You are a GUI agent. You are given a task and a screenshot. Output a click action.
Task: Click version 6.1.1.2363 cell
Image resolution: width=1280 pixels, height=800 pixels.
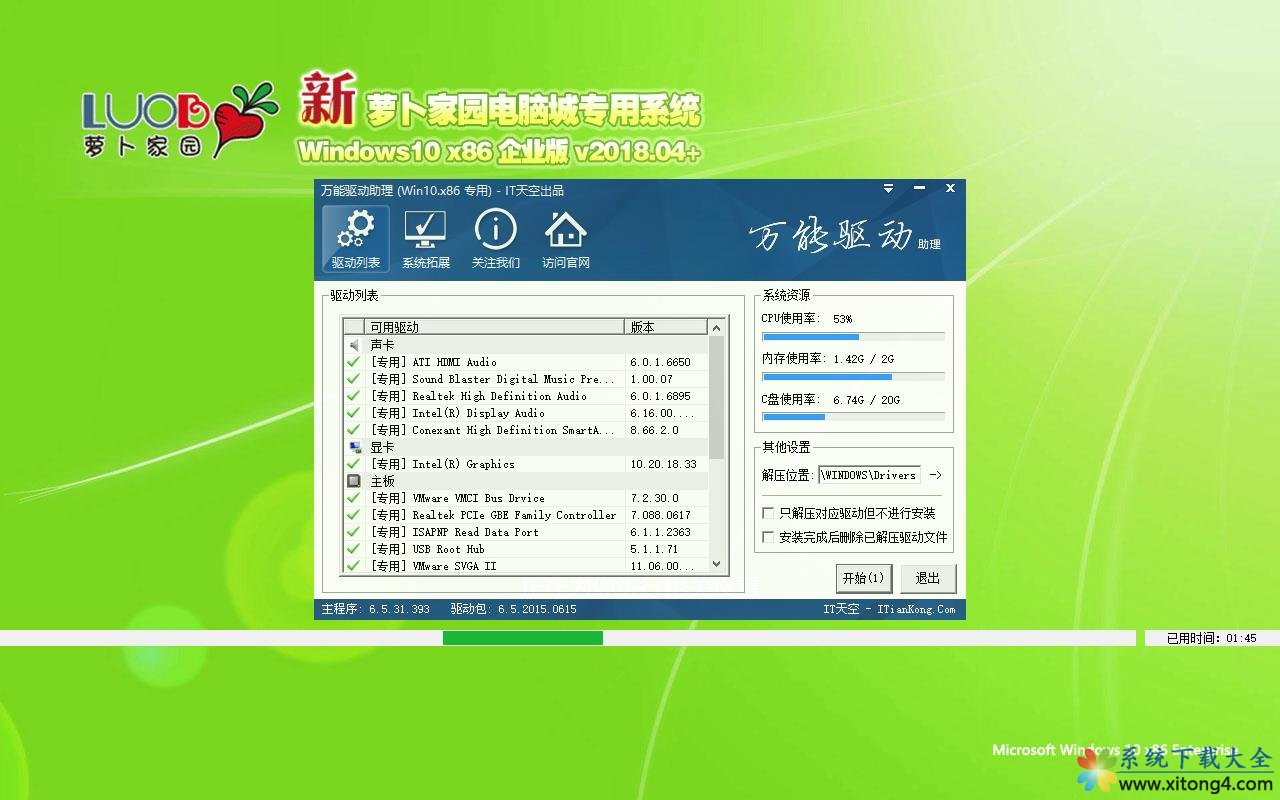point(660,532)
